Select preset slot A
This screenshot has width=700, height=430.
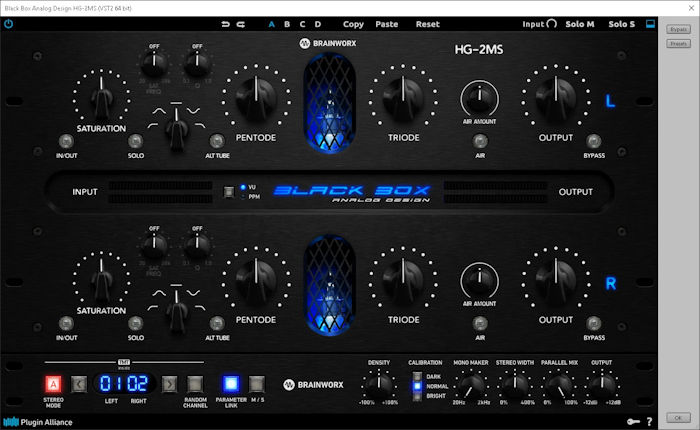point(271,24)
